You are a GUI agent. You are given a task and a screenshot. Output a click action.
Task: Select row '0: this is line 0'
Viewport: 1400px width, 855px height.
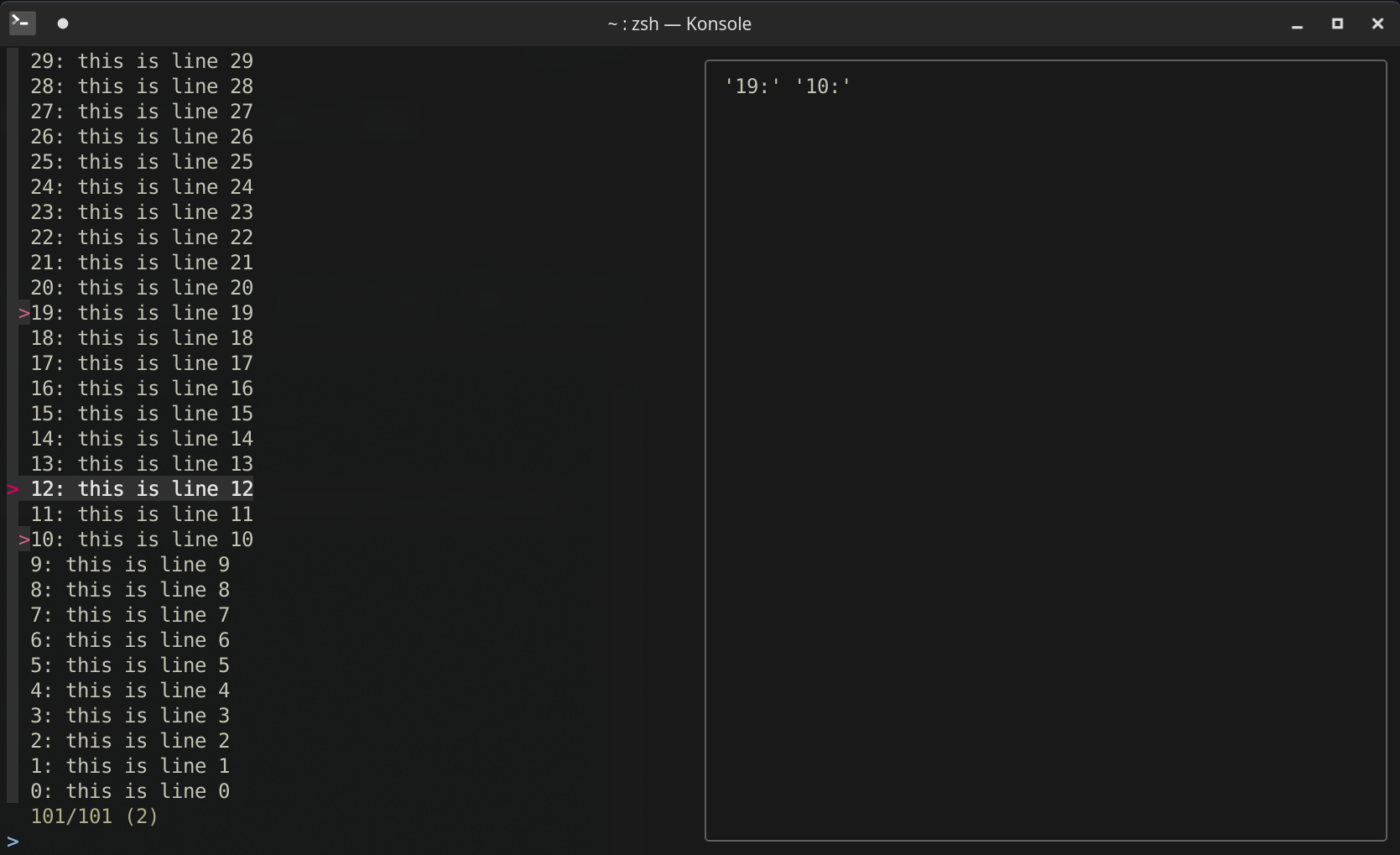tap(130, 791)
